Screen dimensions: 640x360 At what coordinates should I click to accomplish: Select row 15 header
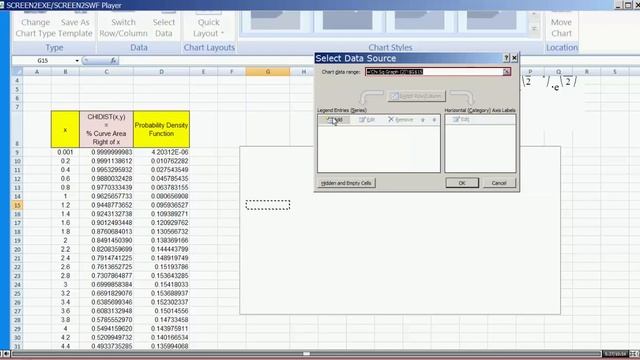pos(17,205)
